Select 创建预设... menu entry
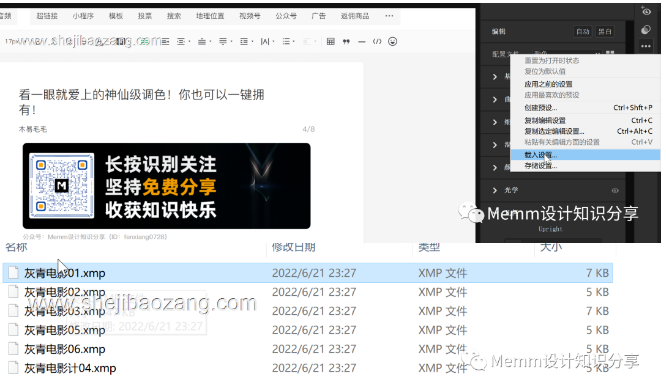The width and height of the screenshot is (666, 381). [585, 107]
